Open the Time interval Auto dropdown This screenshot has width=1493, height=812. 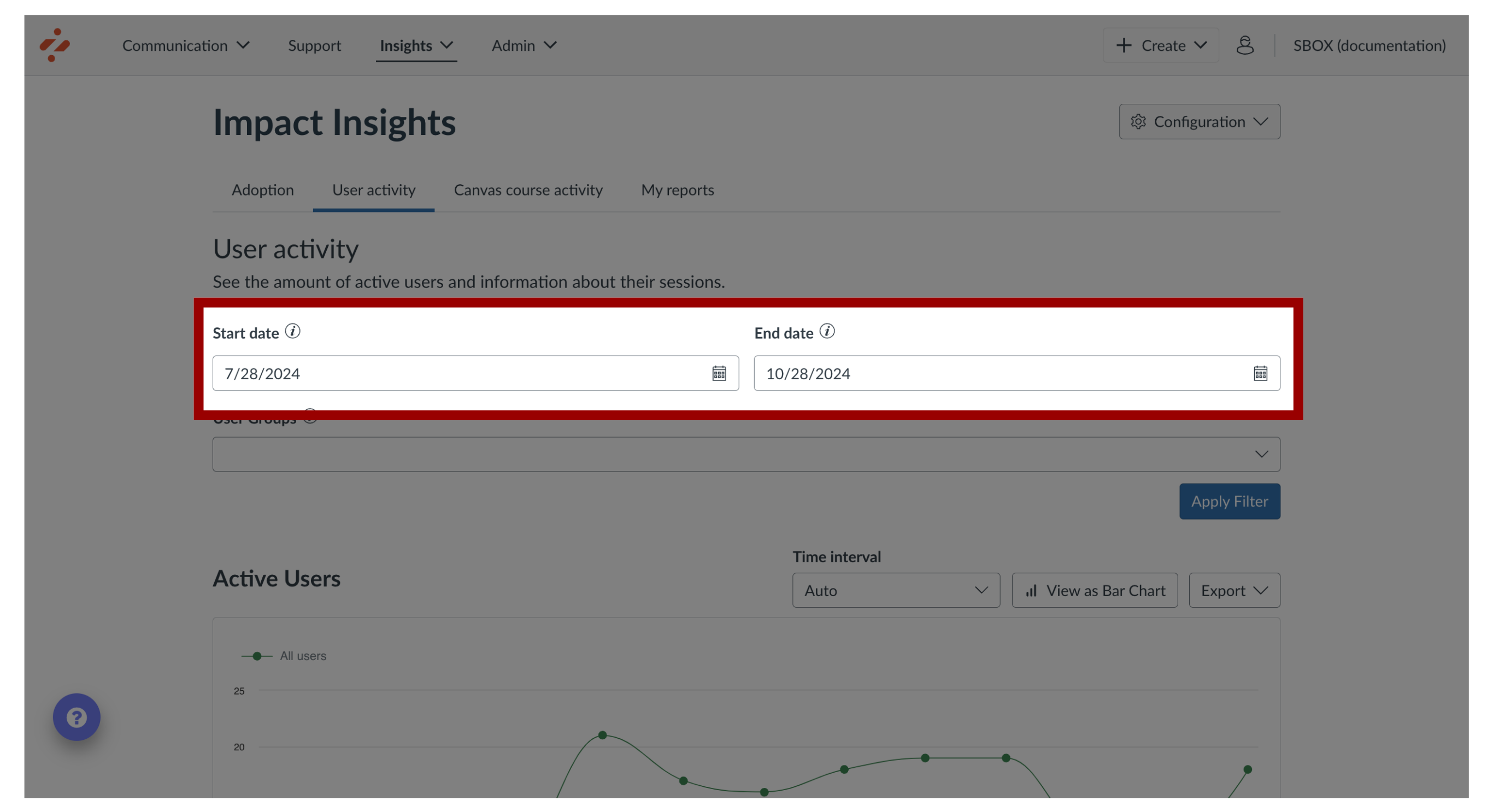[895, 590]
